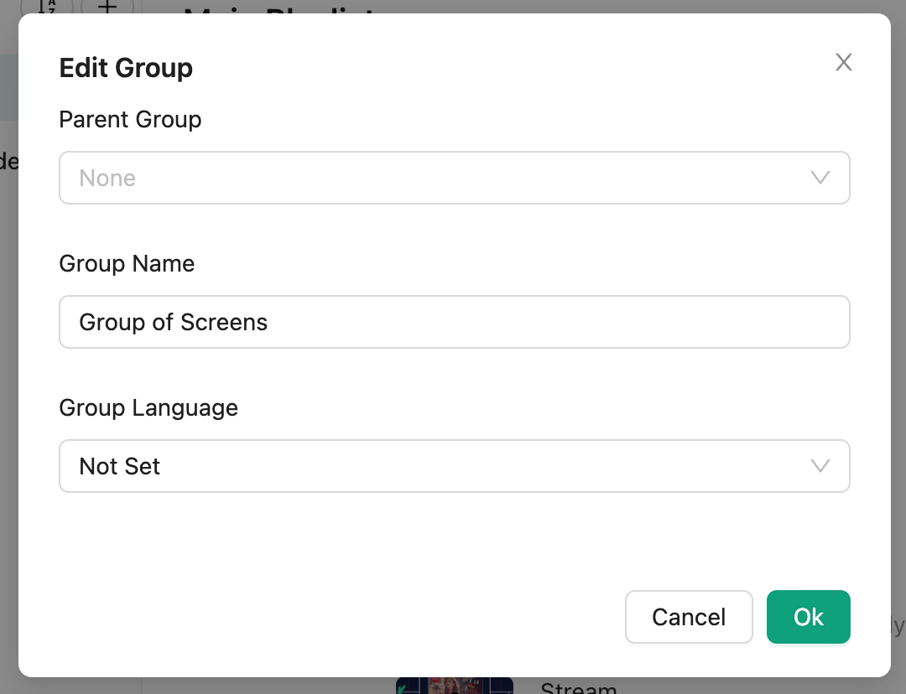Viewport: 906px width, 694px height.
Task: Click the Parent Group field label
Action: pyautogui.click(x=130, y=119)
